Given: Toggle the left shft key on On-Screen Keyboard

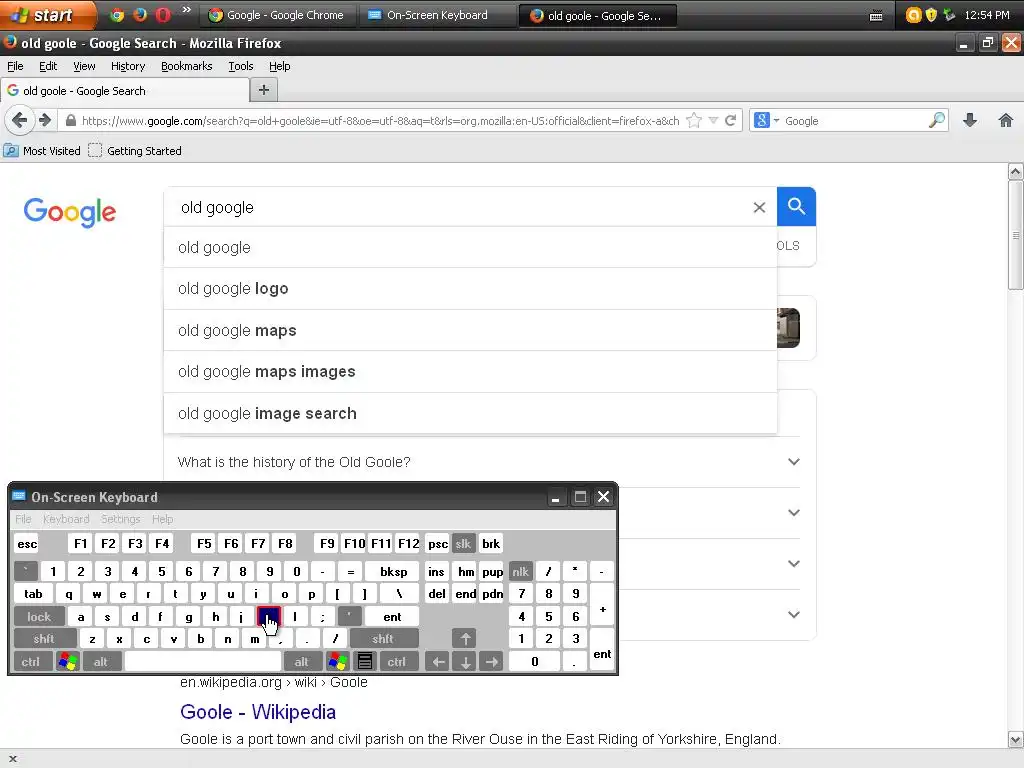Looking at the screenshot, I should [x=44, y=639].
